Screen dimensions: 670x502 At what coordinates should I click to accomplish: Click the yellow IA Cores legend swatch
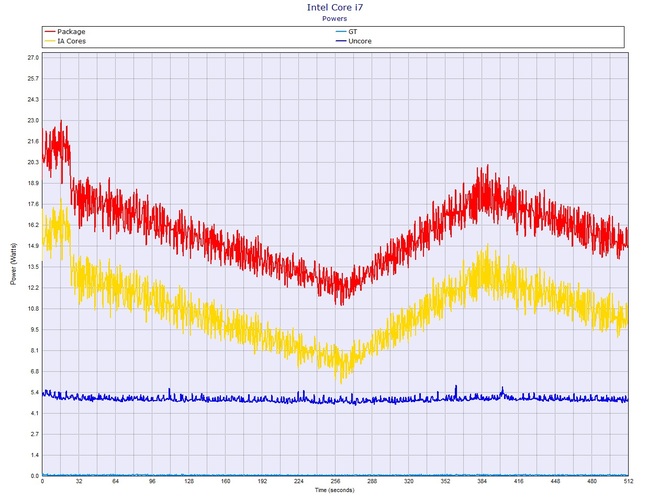point(50,41)
